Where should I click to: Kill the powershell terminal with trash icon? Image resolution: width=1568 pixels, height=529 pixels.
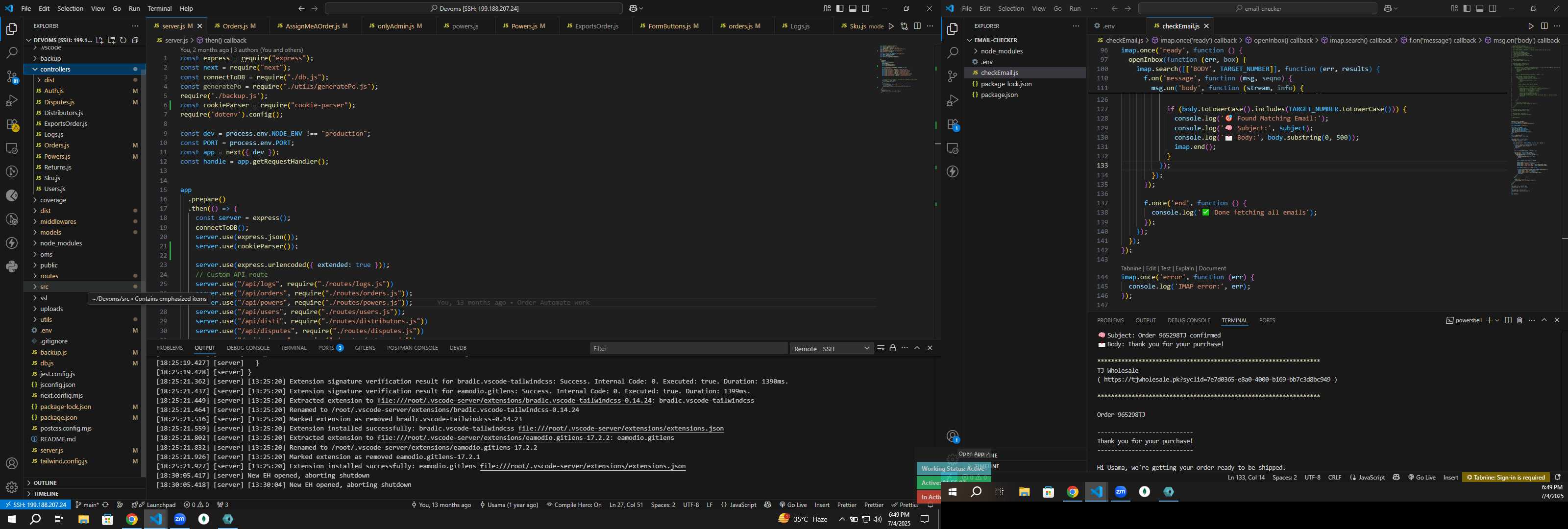(x=1519, y=320)
